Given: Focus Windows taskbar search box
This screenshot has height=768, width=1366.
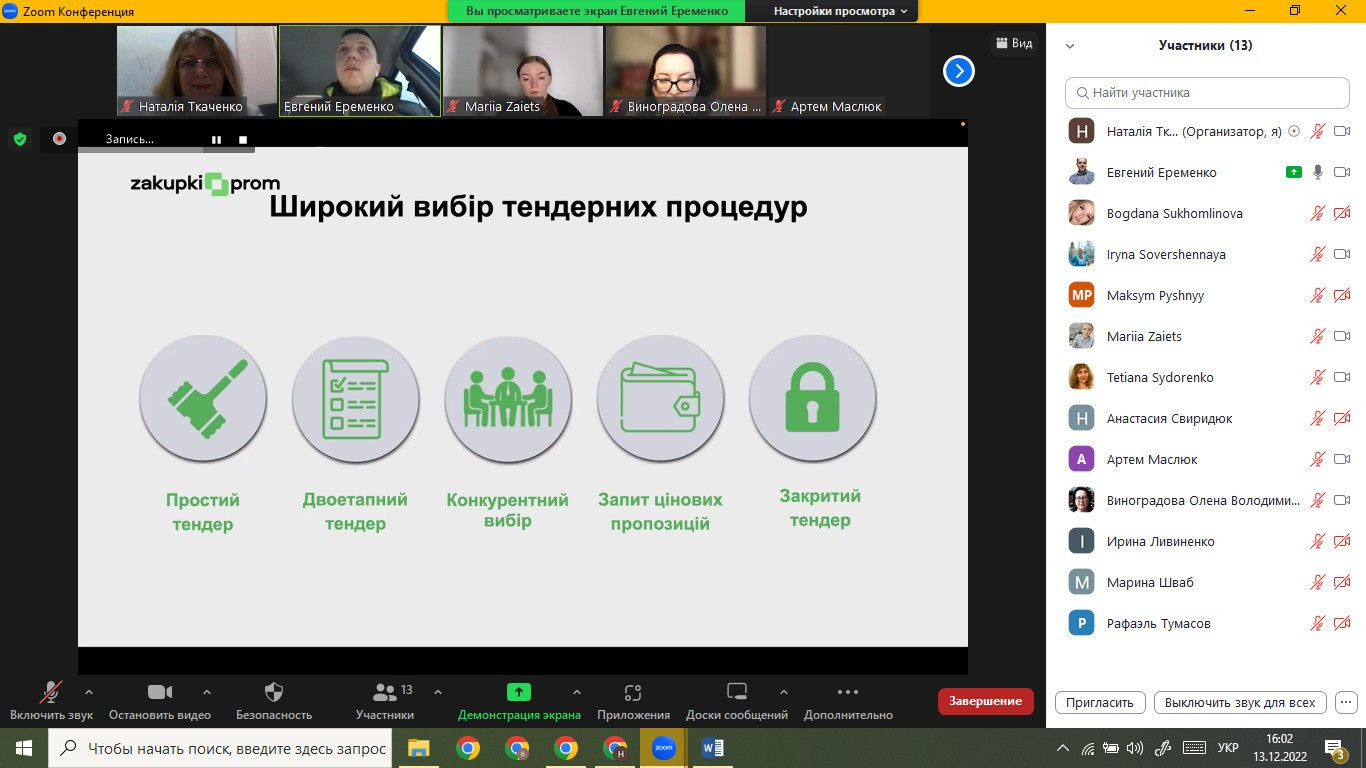Looking at the screenshot, I should [x=220, y=748].
